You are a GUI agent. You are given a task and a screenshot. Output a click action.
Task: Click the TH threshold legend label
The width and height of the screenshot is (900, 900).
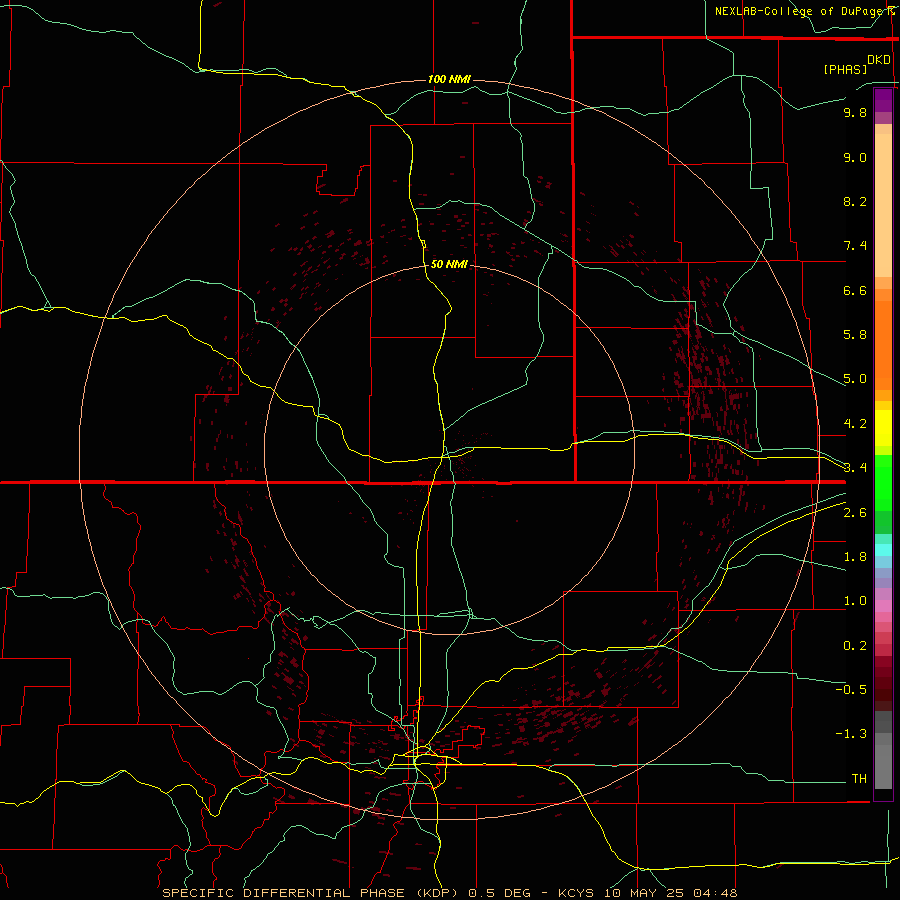click(x=859, y=779)
